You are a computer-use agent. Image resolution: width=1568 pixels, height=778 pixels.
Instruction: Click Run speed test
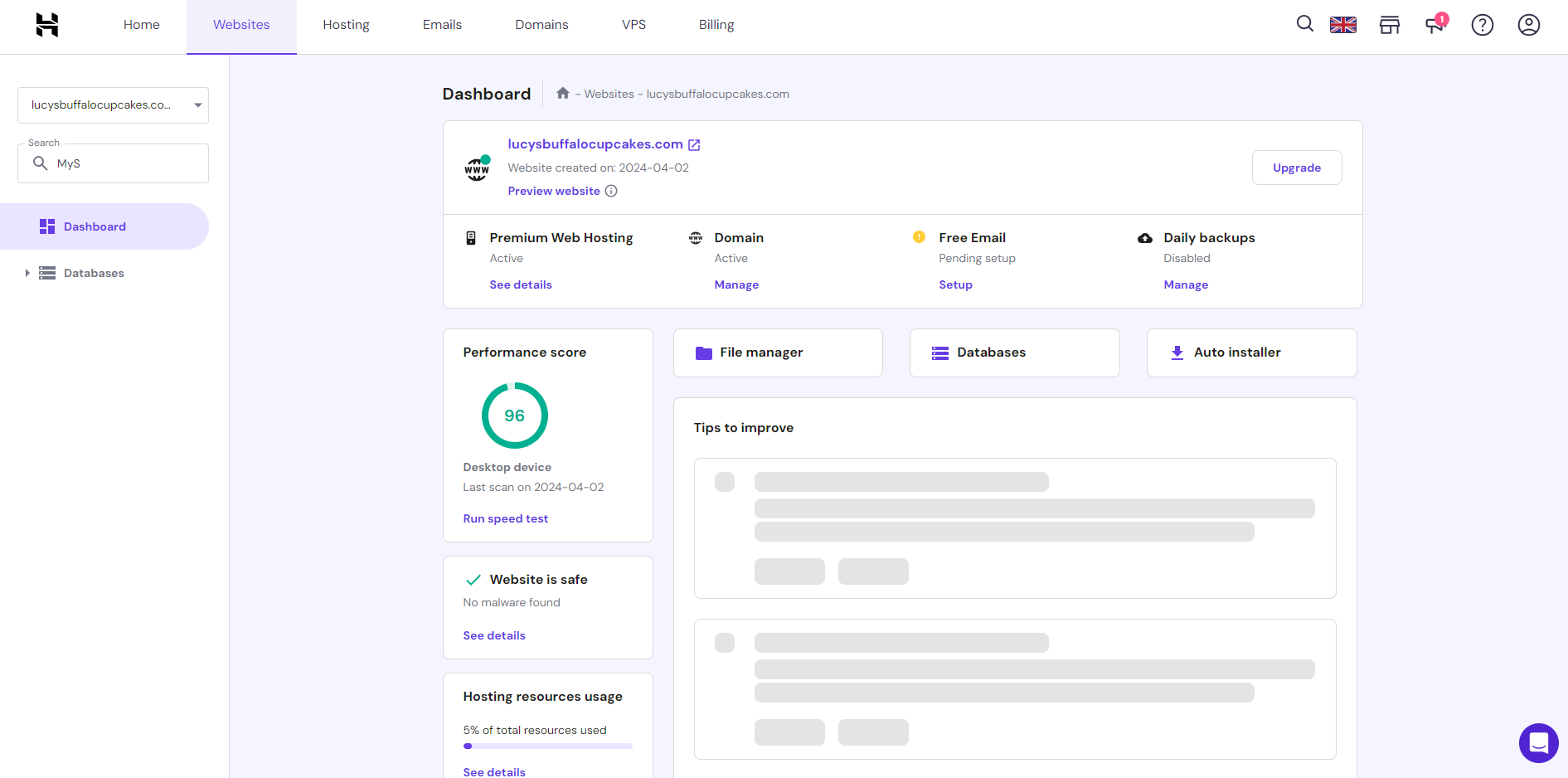[505, 518]
